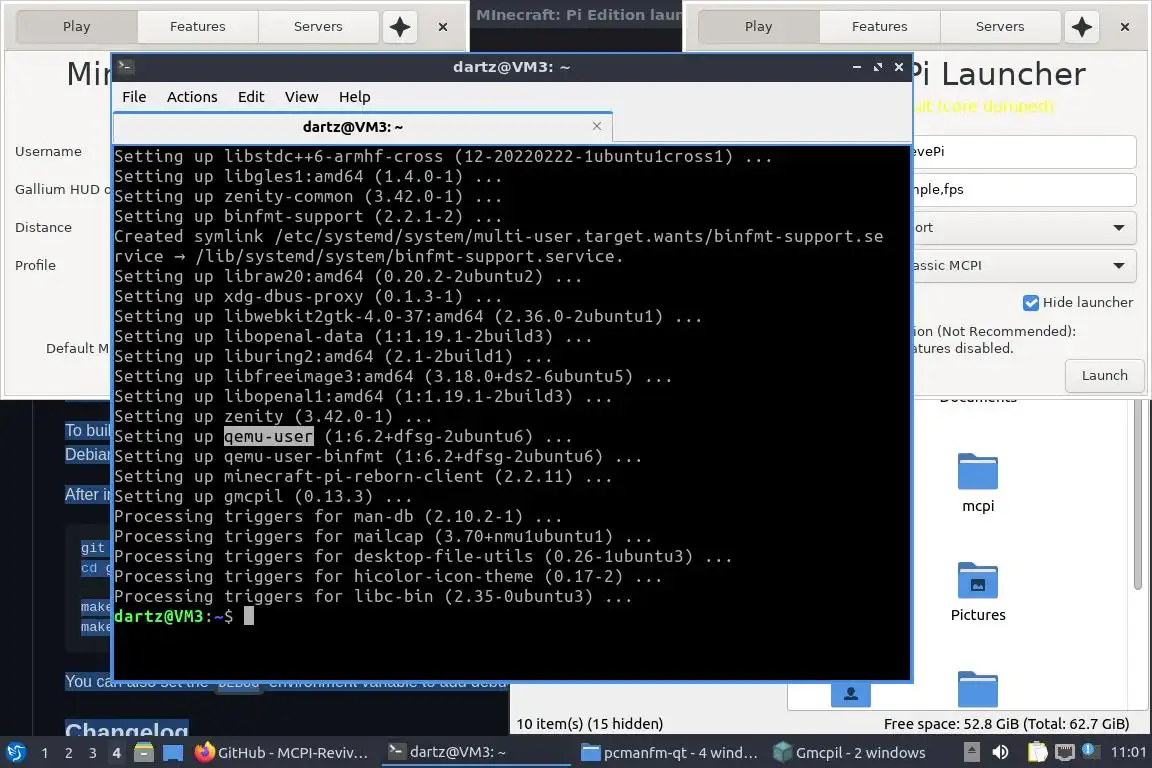Image resolution: width=1152 pixels, height=768 pixels.
Task: Click the 'Processing triggers for libc-bin' line
Action: pyautogui.click(x=372, y=596)
